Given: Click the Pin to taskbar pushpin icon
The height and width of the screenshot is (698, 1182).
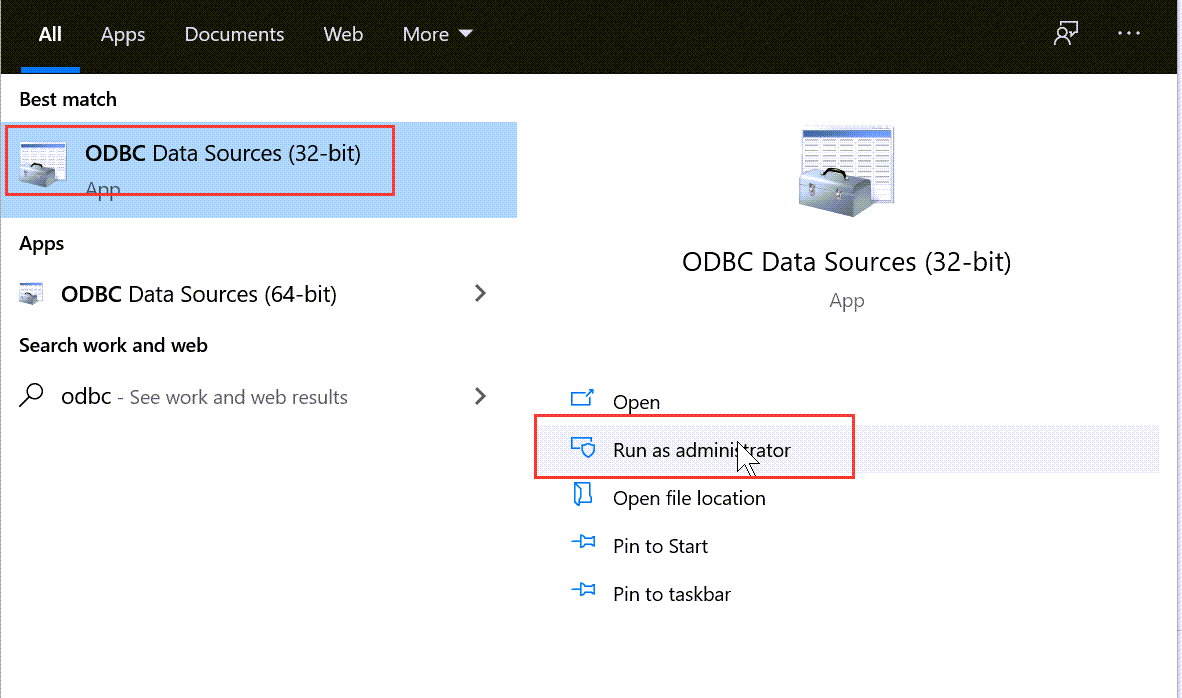Looking at the screenshot, I should coord(582,592).
